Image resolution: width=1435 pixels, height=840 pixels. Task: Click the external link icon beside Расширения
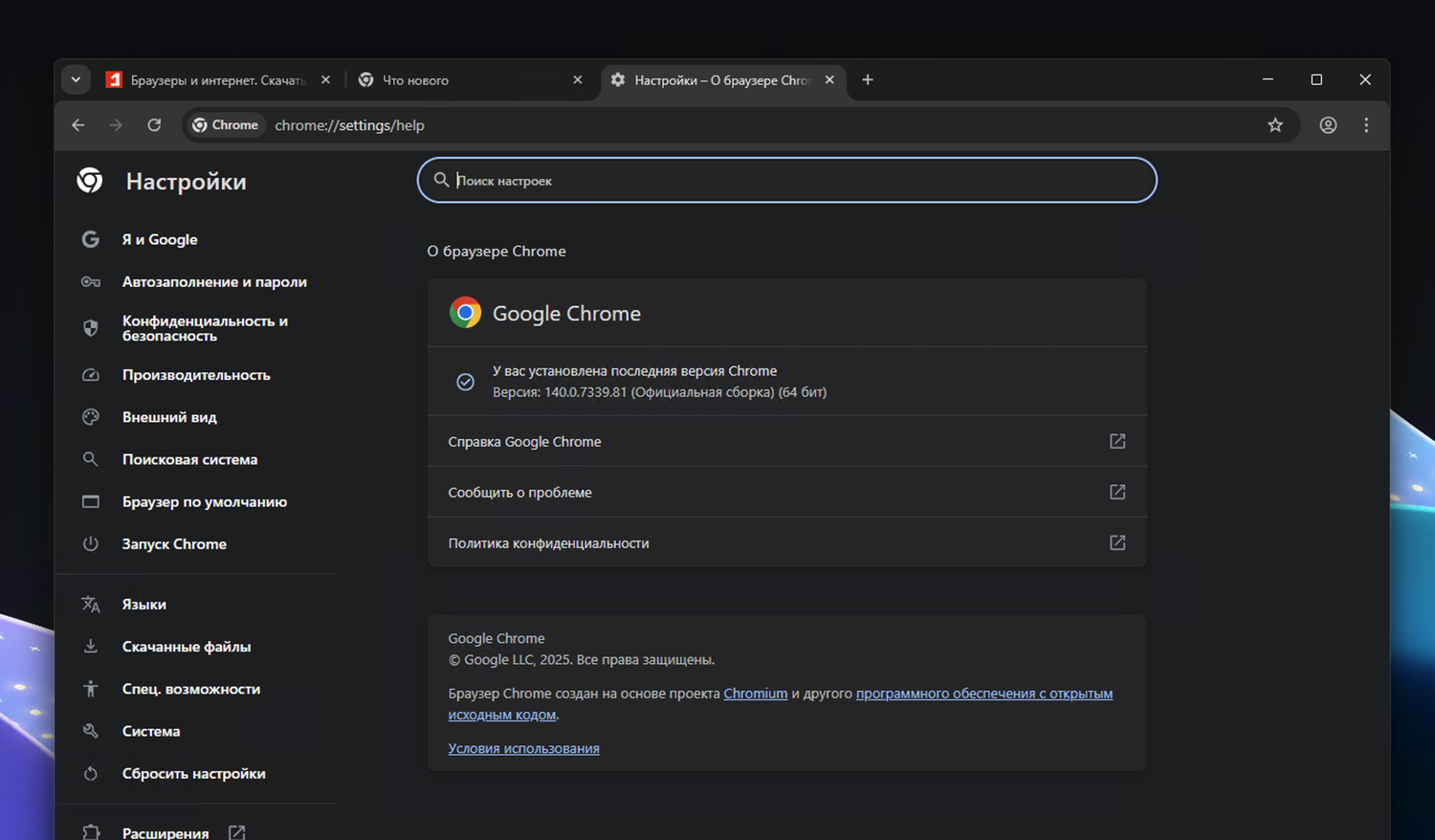click(x=237, y=832)
